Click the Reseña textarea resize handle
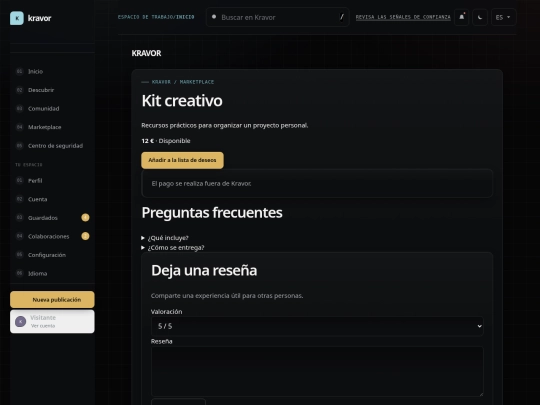540x405 pixels. 481,394
